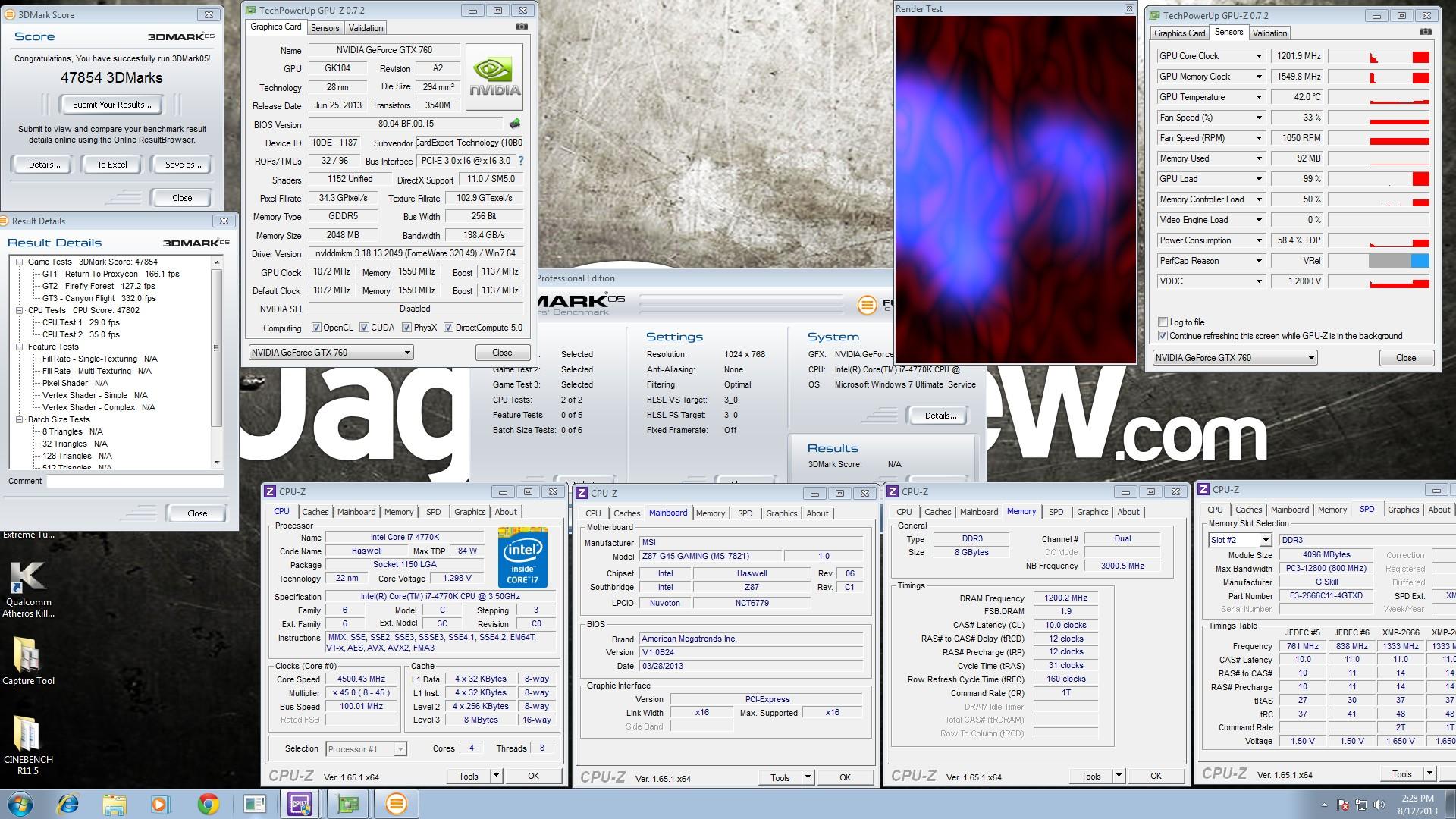Open the PerfCap Reason sensor dropdown
The height and width of the screenshot is (819, 1456).
point(1259,261)
